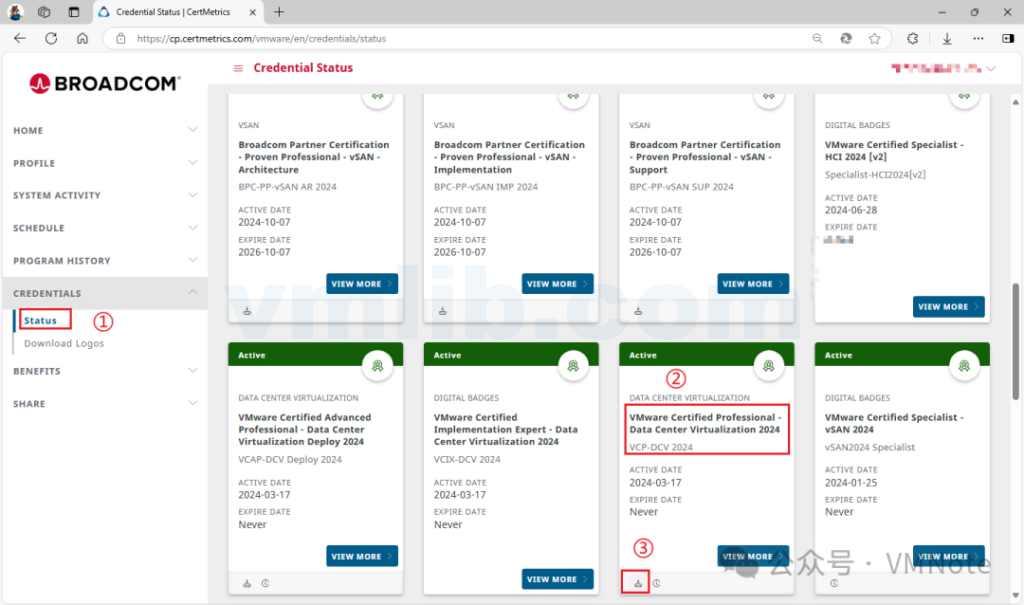Viewport: 1024px width, 605px height.
Task: Click the history clock icon on VCAP-DCV card
Action: (x=265, y=583)
